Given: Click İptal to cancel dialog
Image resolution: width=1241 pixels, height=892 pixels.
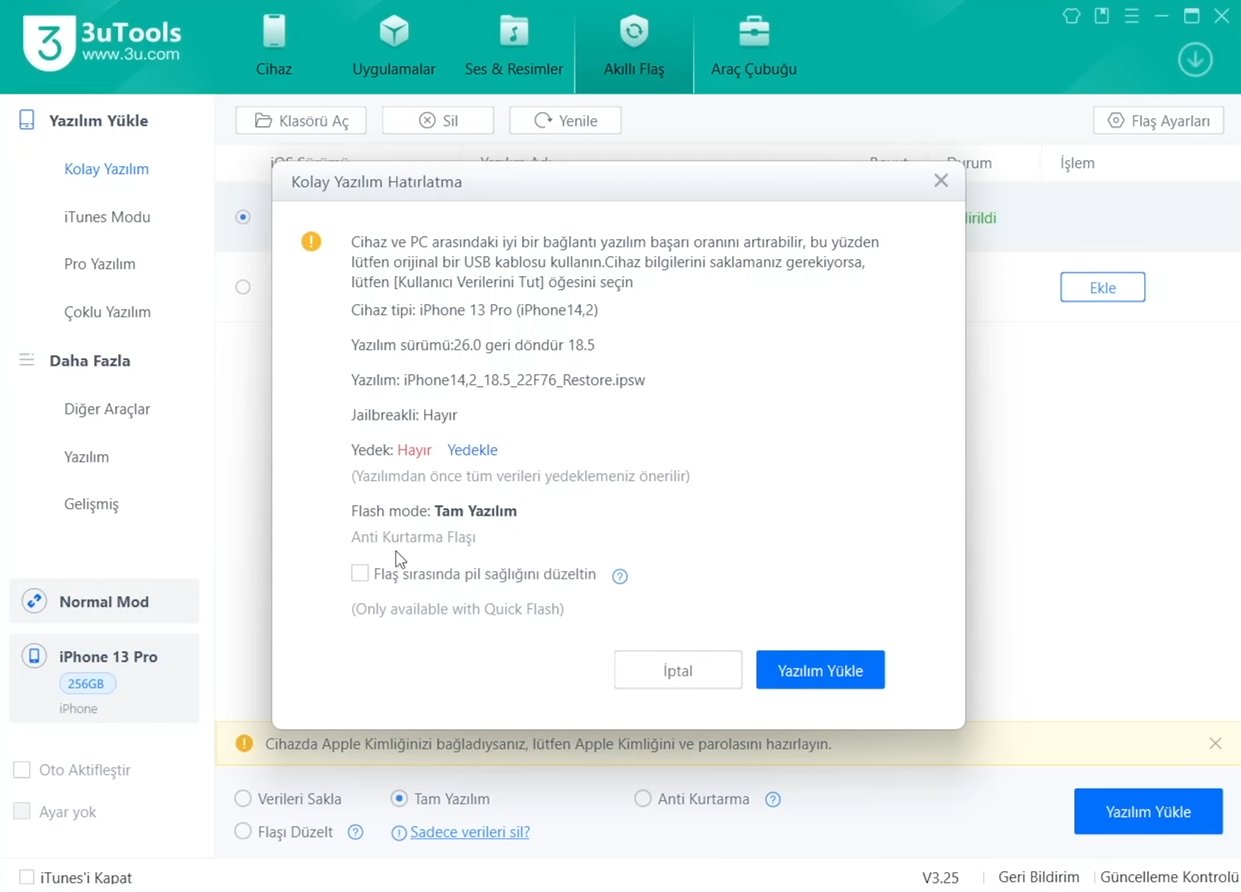Looking at the screenshot, I should point(678,671).
